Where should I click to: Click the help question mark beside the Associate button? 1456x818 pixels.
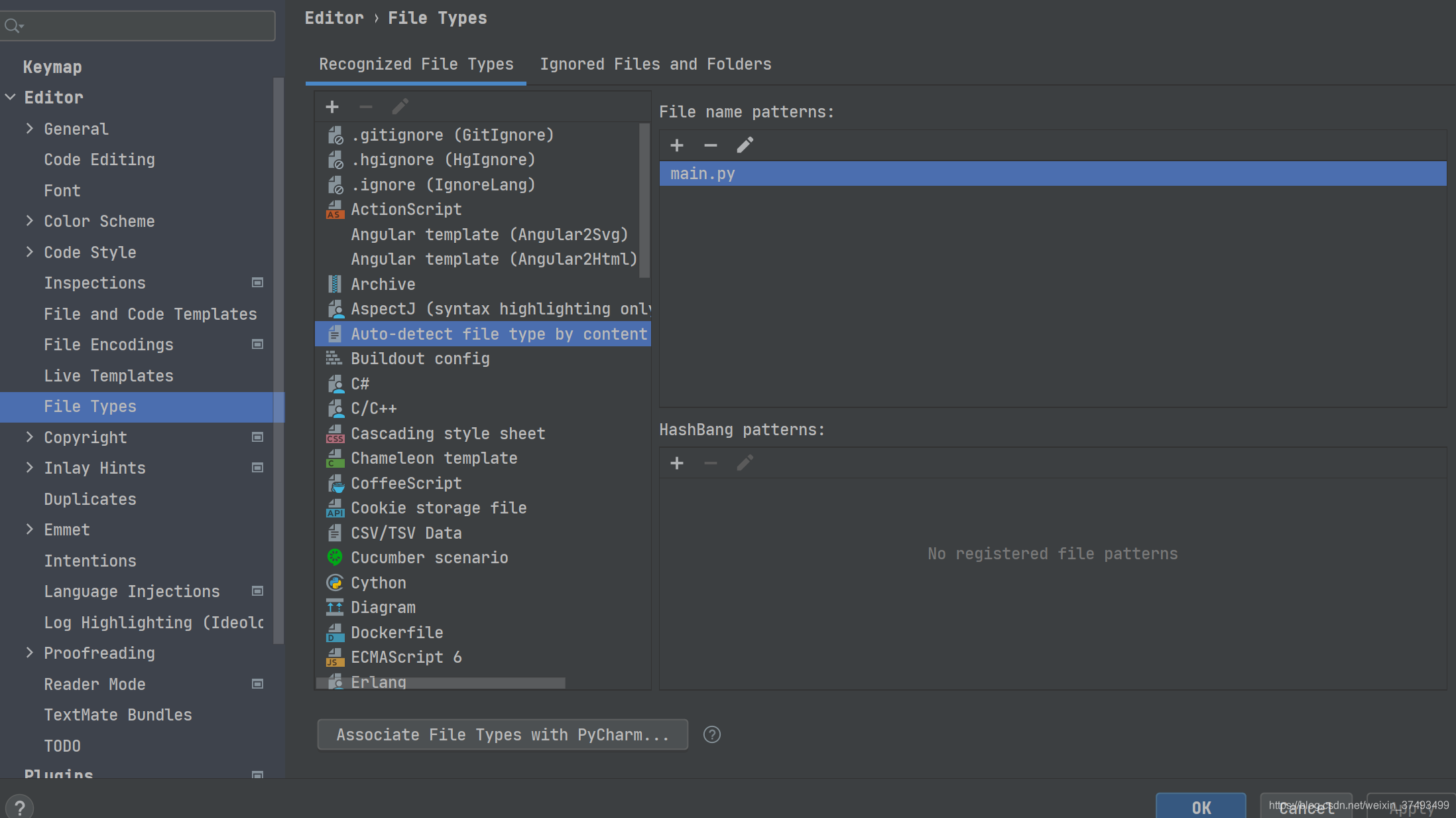711,734
